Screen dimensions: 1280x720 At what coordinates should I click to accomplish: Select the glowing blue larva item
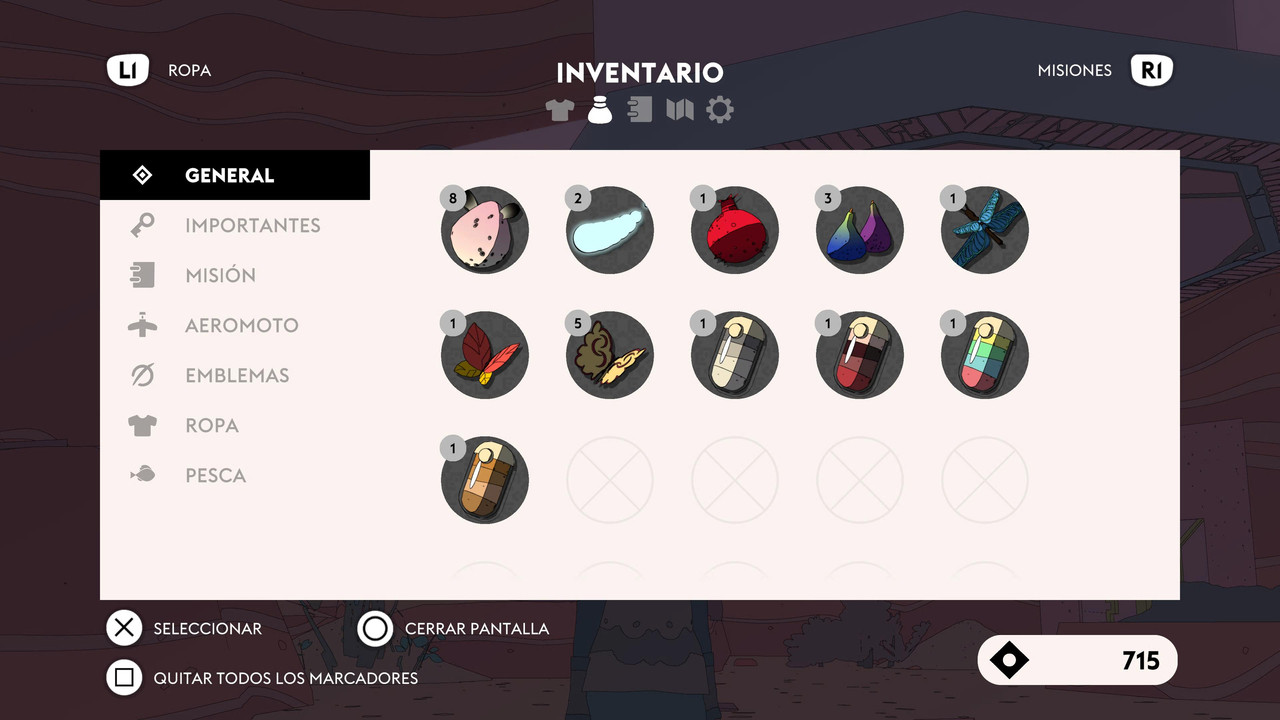tap(610, 230)
